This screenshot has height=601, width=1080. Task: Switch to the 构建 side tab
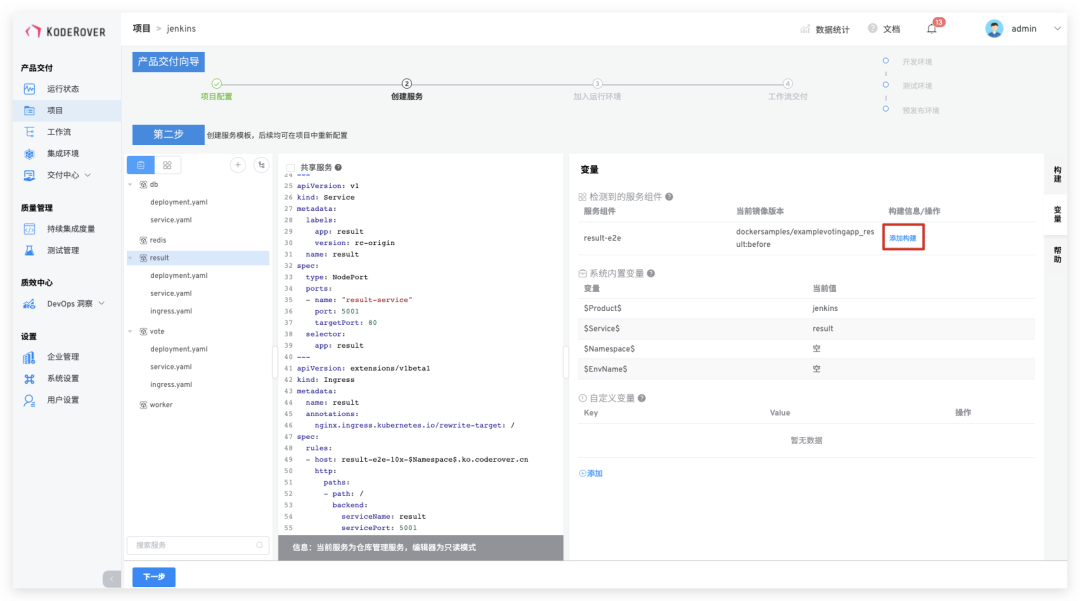(x=1057, y=174)
